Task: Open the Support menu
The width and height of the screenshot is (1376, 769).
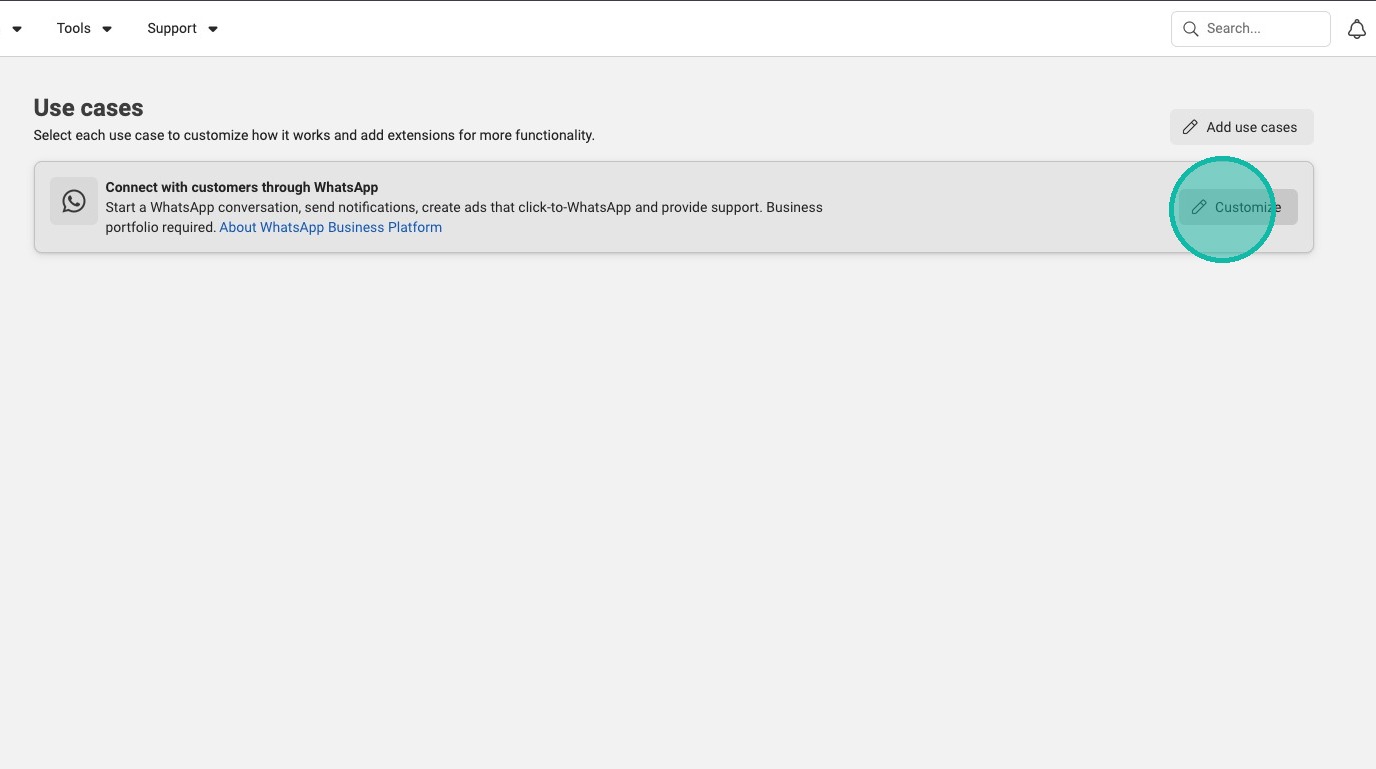Action: coord(172,28)
